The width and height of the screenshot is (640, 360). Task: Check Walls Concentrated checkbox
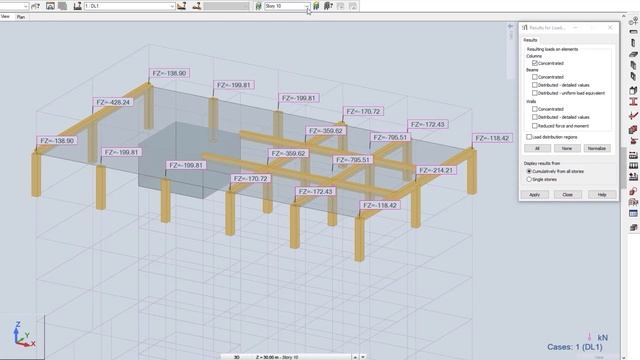point(535,109)
